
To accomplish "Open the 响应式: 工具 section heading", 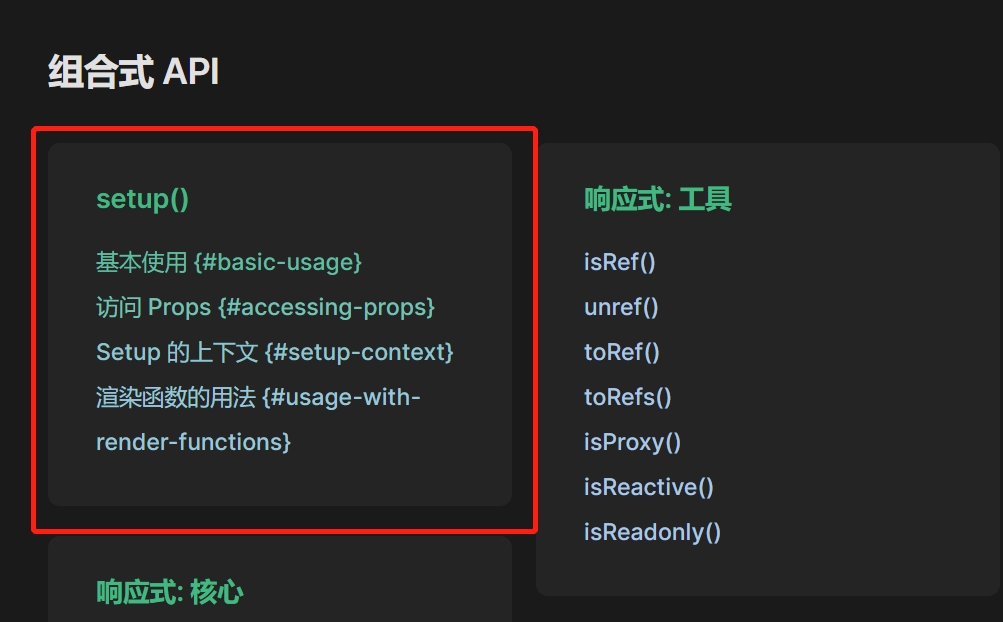I will [x=658, y=199].
